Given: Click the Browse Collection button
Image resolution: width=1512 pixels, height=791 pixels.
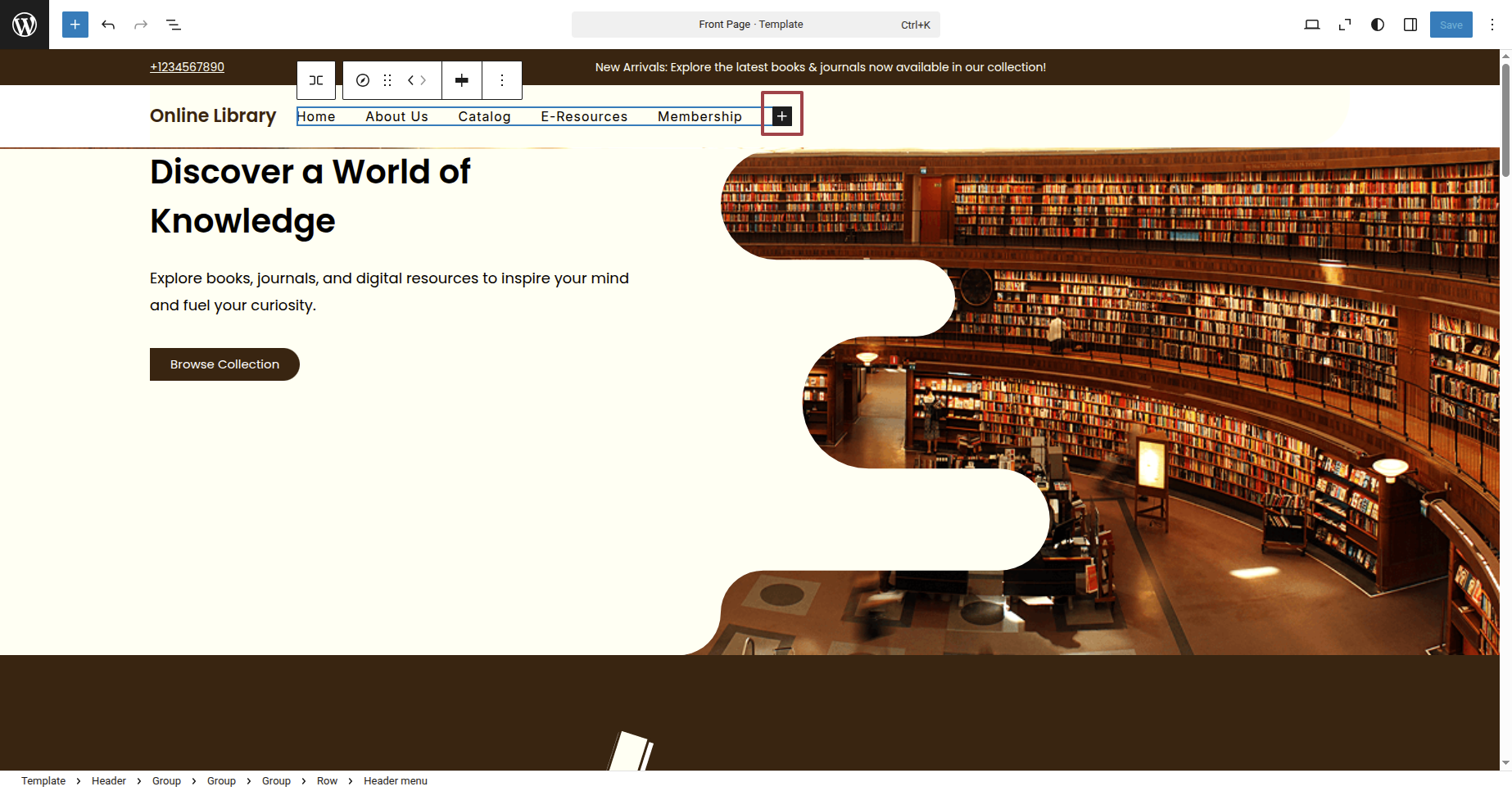Looking at the screenshot, I should [x=224, y=364].
